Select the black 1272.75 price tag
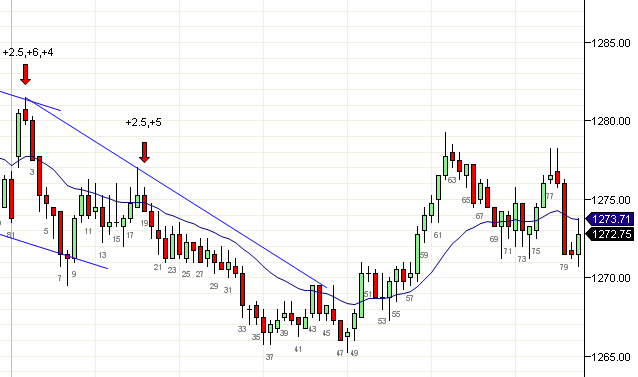 click(x=611, y=234)
